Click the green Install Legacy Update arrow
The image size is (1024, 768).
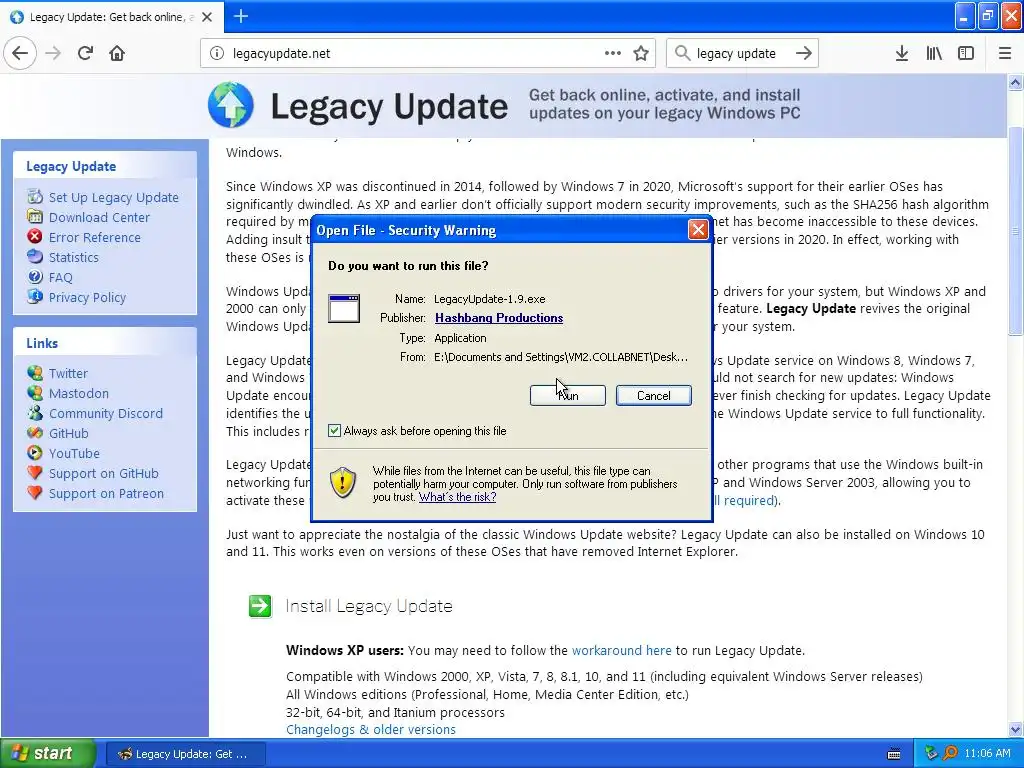(x=260, y=606)
